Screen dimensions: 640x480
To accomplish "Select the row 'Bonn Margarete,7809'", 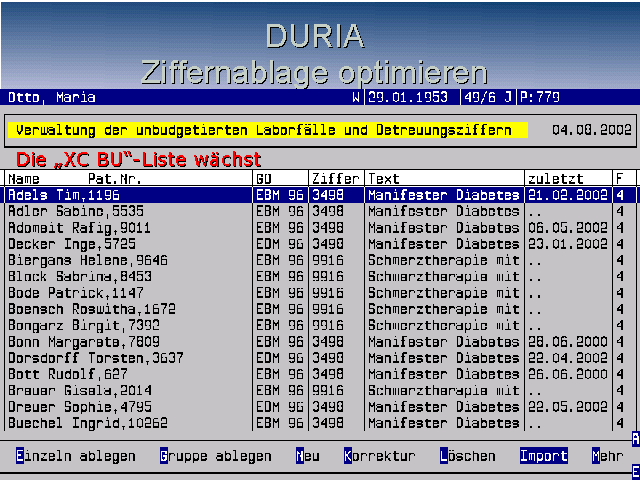I will 320,342.
